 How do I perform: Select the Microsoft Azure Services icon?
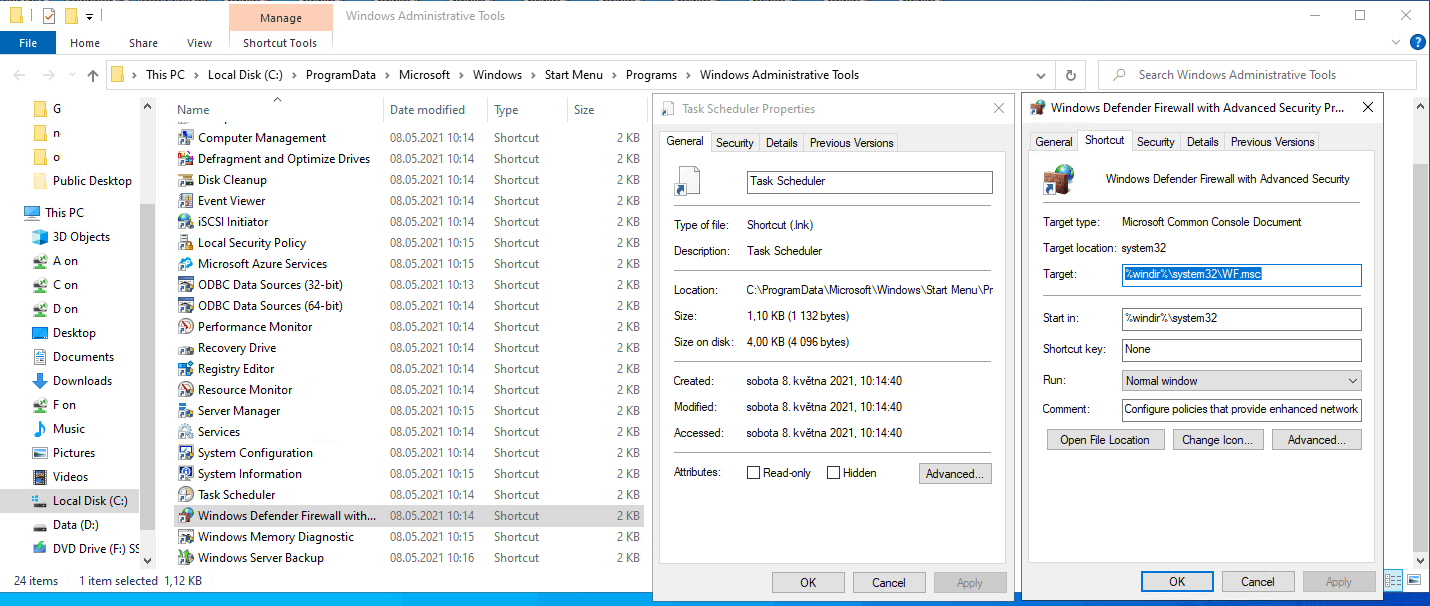coord(185,264)
